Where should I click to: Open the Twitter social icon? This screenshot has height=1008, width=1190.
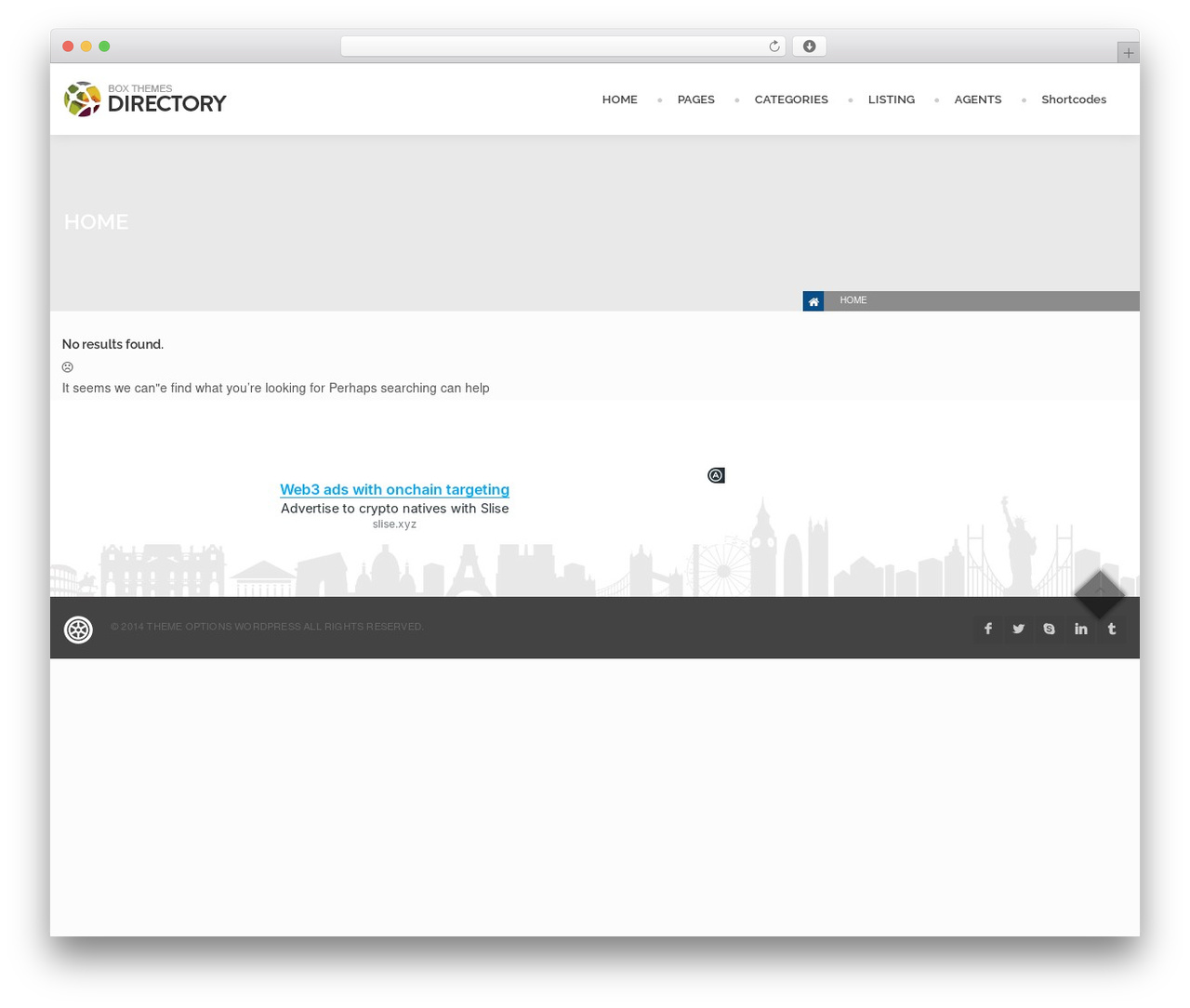(x=1019, y=629)
